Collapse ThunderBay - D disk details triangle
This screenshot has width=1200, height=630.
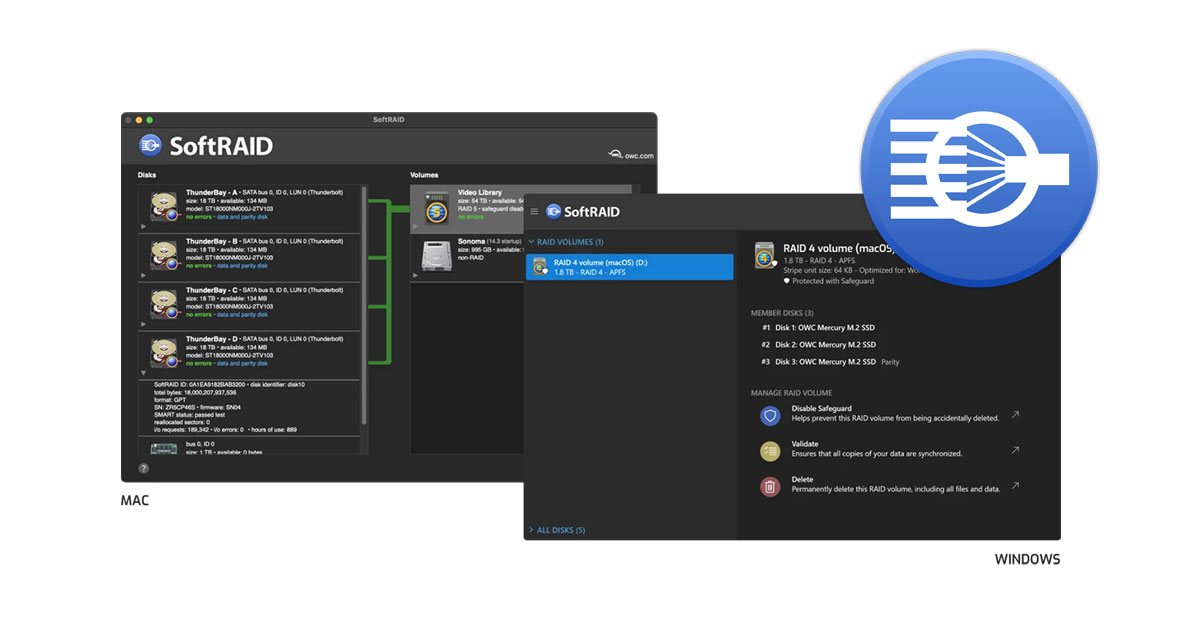point(144,373)
